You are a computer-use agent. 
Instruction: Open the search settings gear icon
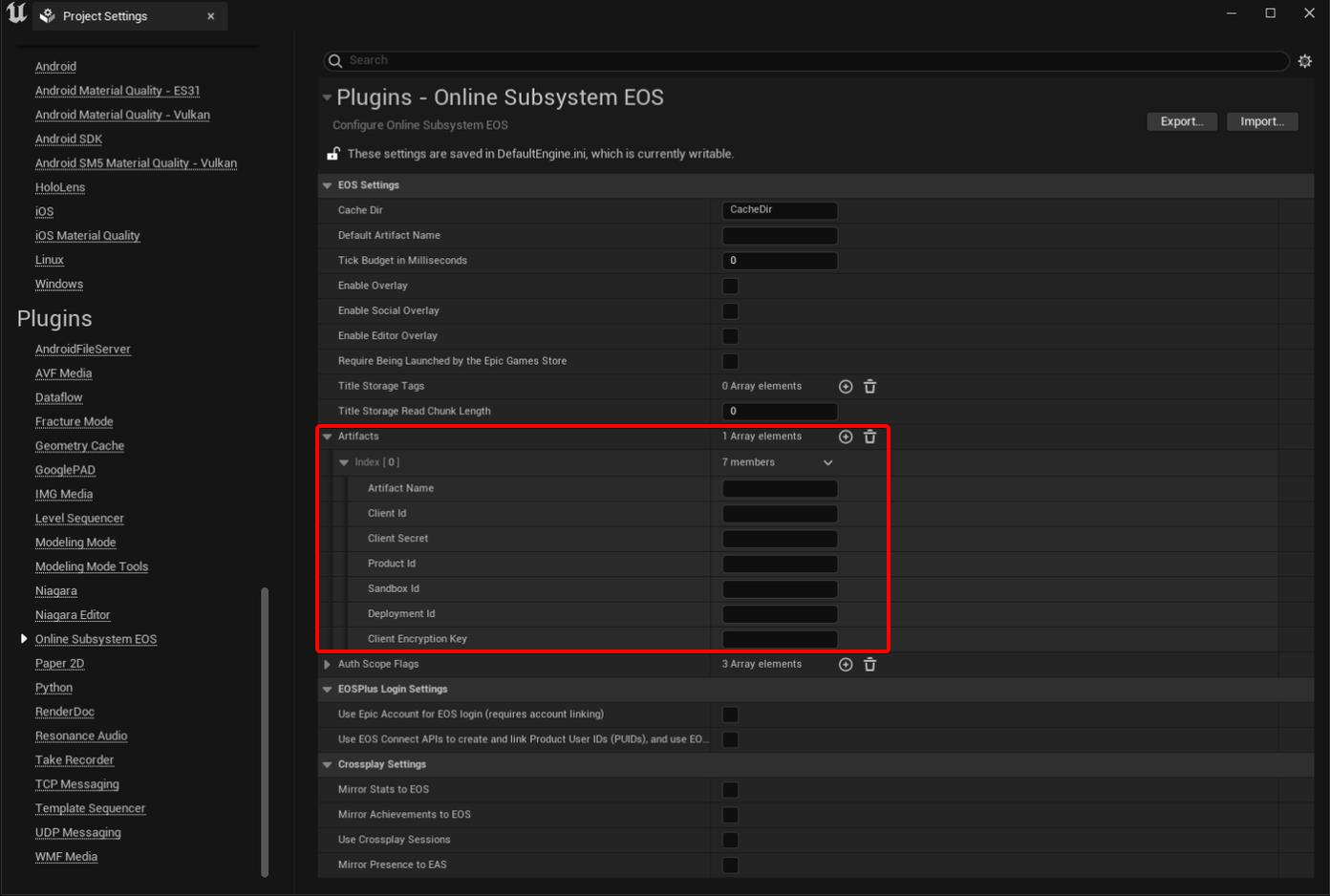coord(1305,60)
